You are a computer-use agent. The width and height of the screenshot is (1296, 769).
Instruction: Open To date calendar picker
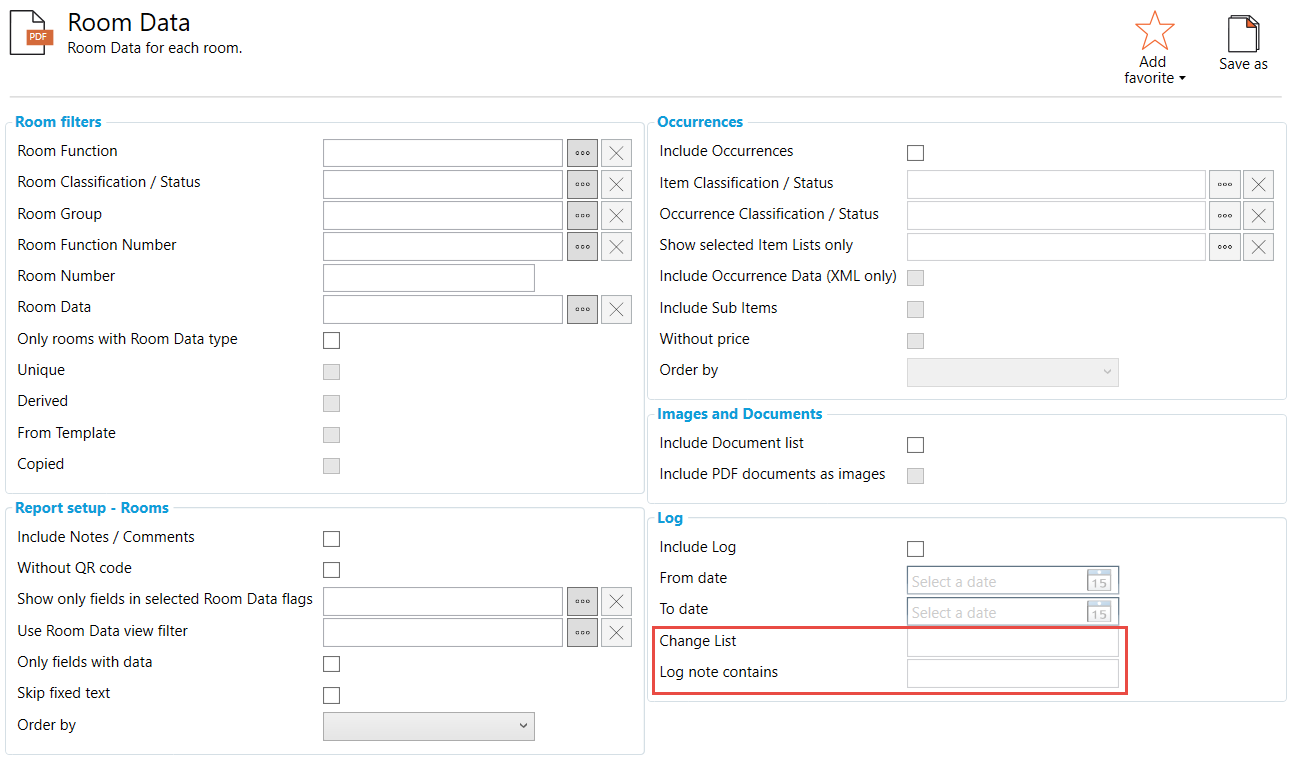1099,612
